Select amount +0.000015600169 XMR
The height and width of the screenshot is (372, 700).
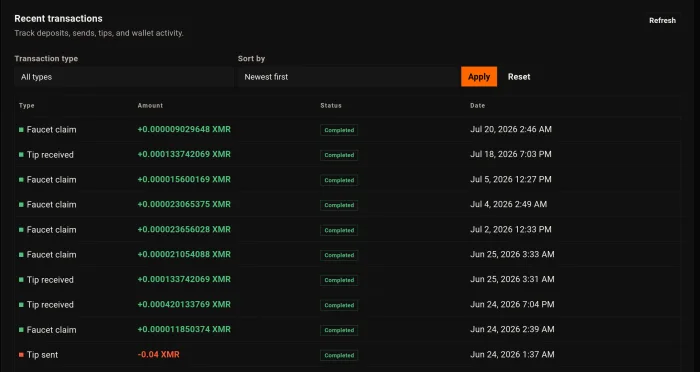tap(184, 180)
